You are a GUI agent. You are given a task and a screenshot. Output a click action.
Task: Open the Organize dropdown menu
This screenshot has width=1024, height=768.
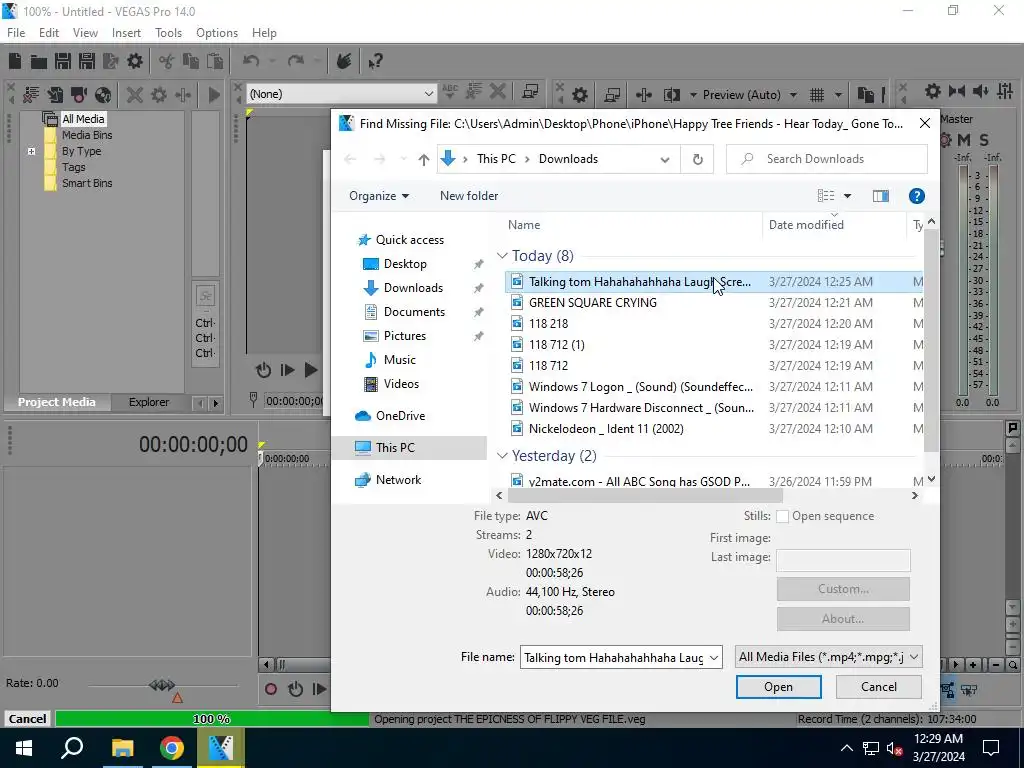click(x=379, y=196)
